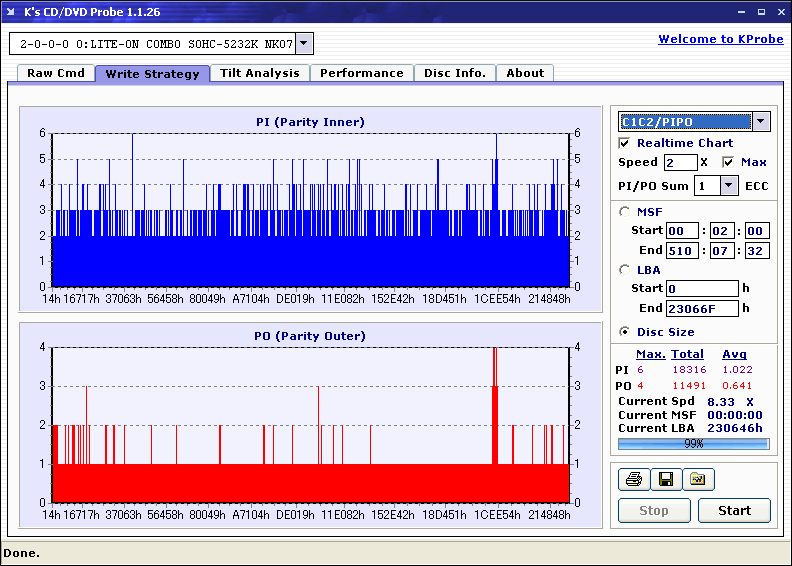
Task: Click the K's Probe title bar icon
Action: [x=11, y=12]
